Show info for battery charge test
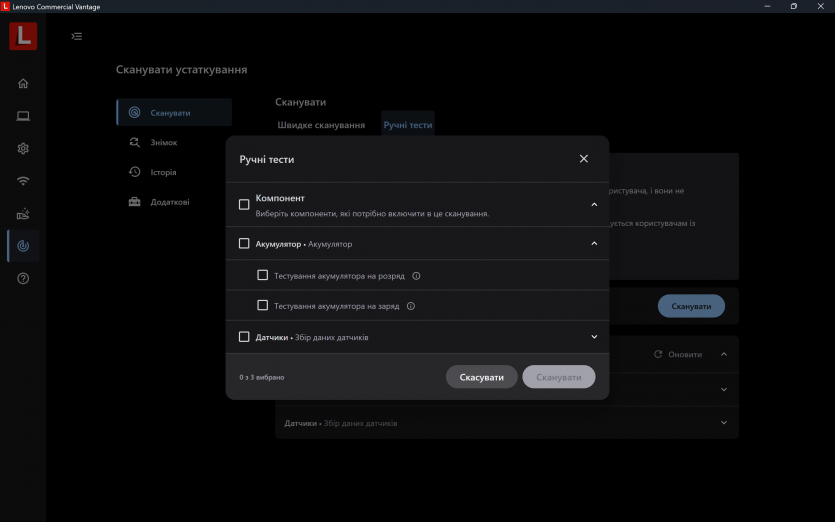The width and height of the screenshot is (835, 522). pos(411,306)
